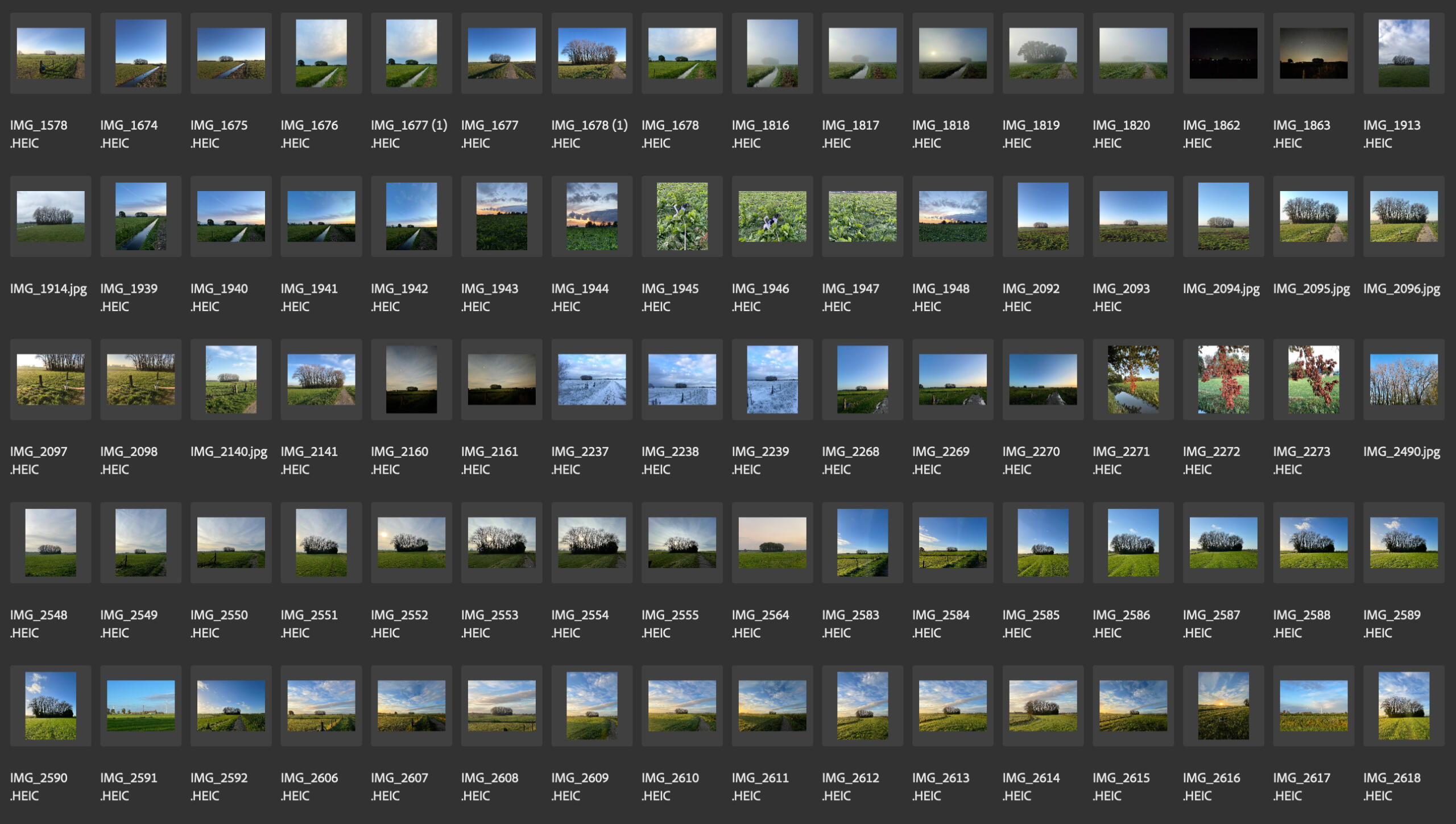Select the IMG_2096.jpg tree thumbnail
1456x824 pixels.
(x=1403, y=216)
